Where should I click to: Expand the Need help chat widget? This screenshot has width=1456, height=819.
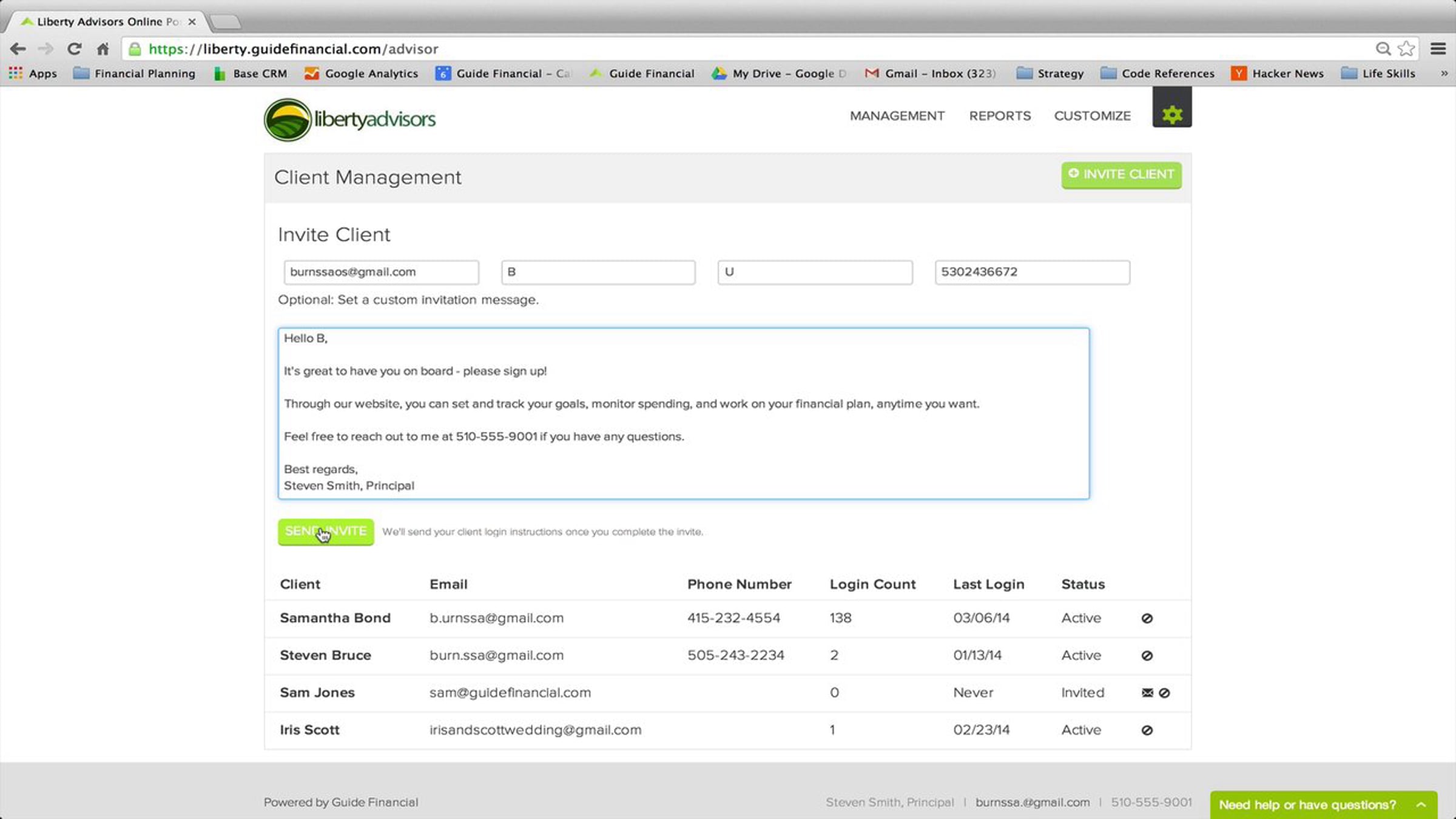(1323, 804)
